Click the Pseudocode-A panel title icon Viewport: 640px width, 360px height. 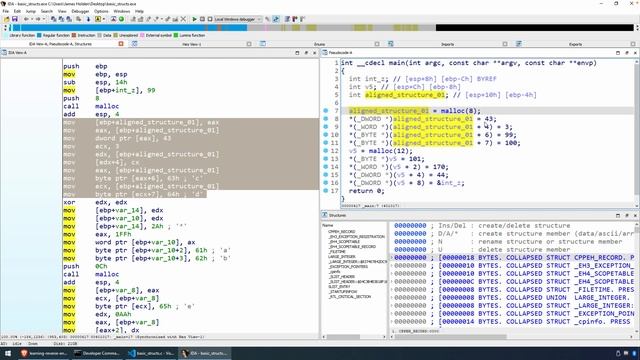tap(325, 53)
